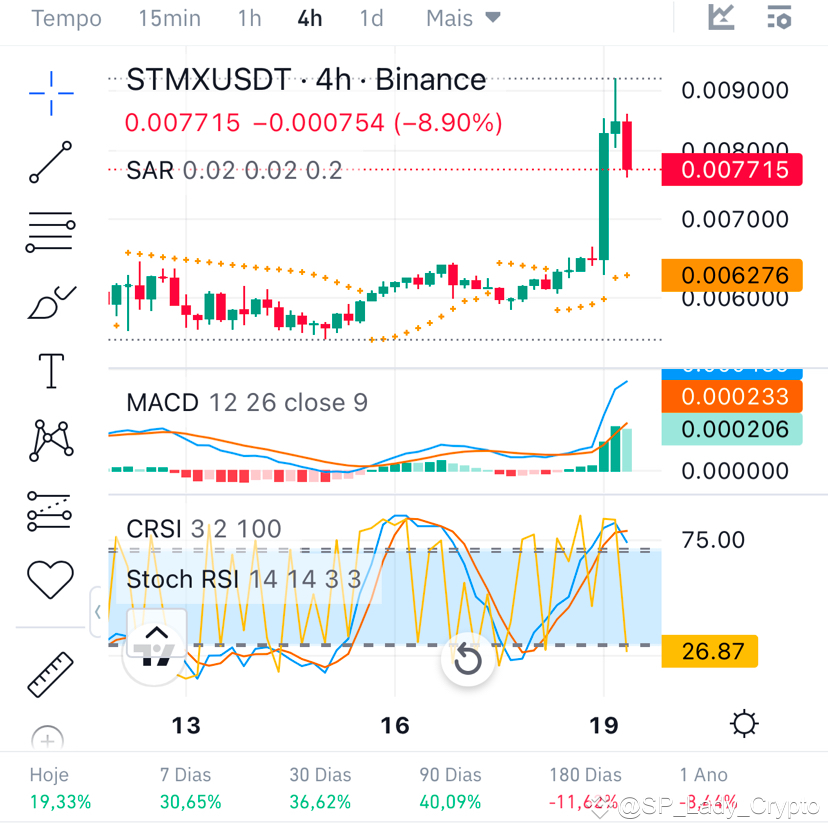Select the 30 Dias performance stat
The width and height of the screenshot is (828, 828).
tap(320, 788)
